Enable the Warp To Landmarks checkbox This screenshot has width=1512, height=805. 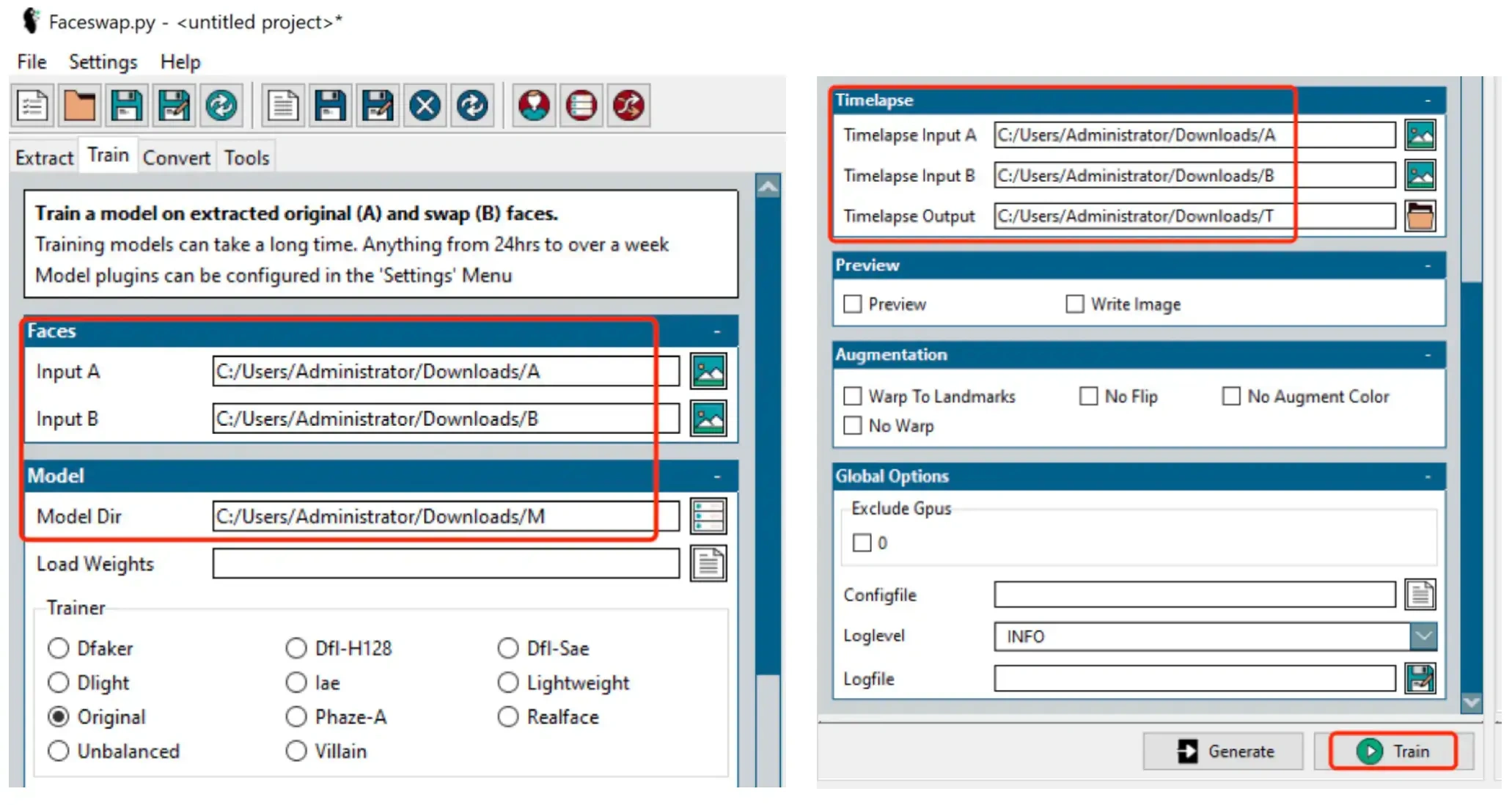pos(853,397)
